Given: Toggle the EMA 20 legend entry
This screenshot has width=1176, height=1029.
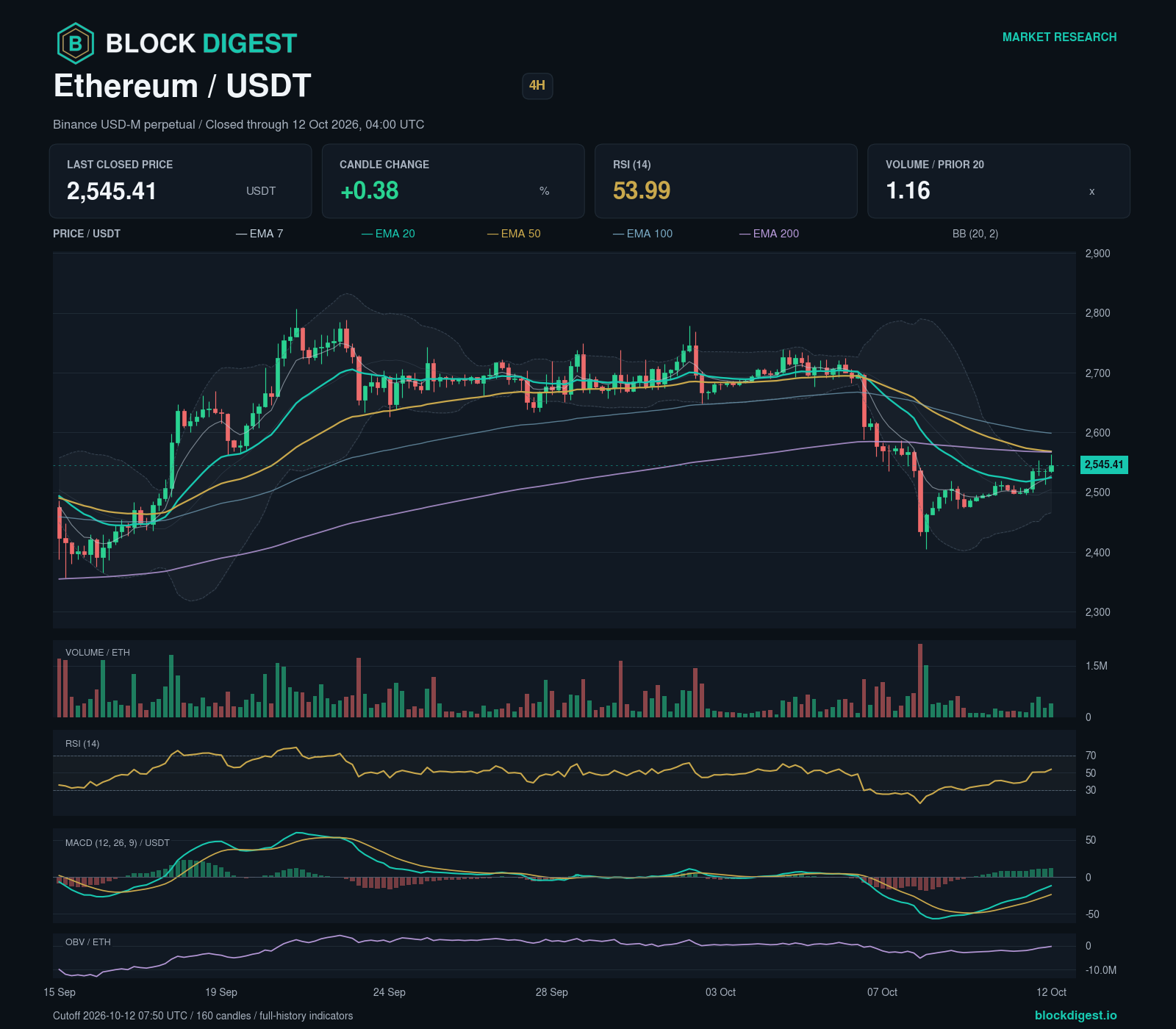Looking at the screenshot, I should click(x=388, y=234).
